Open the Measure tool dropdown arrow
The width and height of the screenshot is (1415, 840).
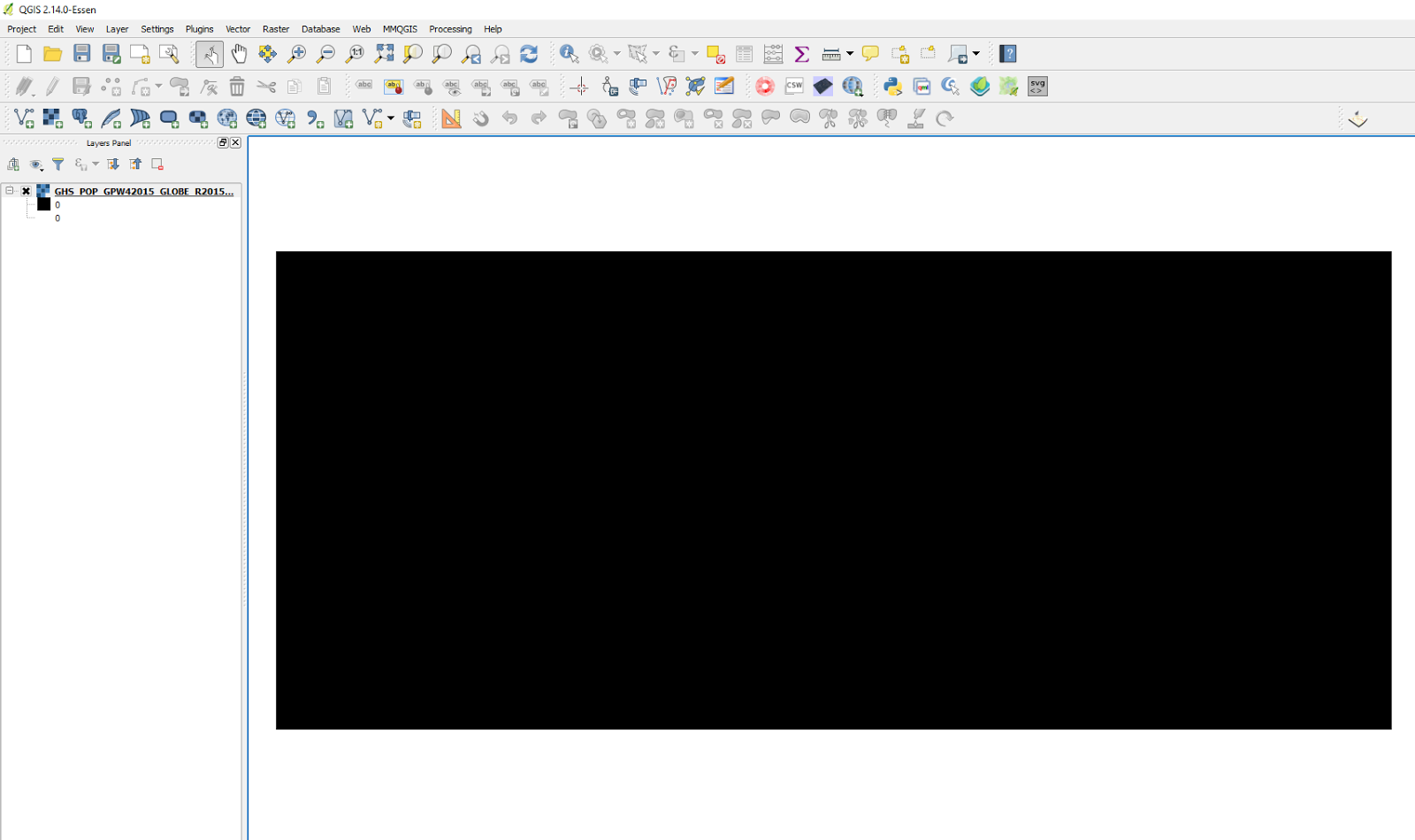point(850,54)
